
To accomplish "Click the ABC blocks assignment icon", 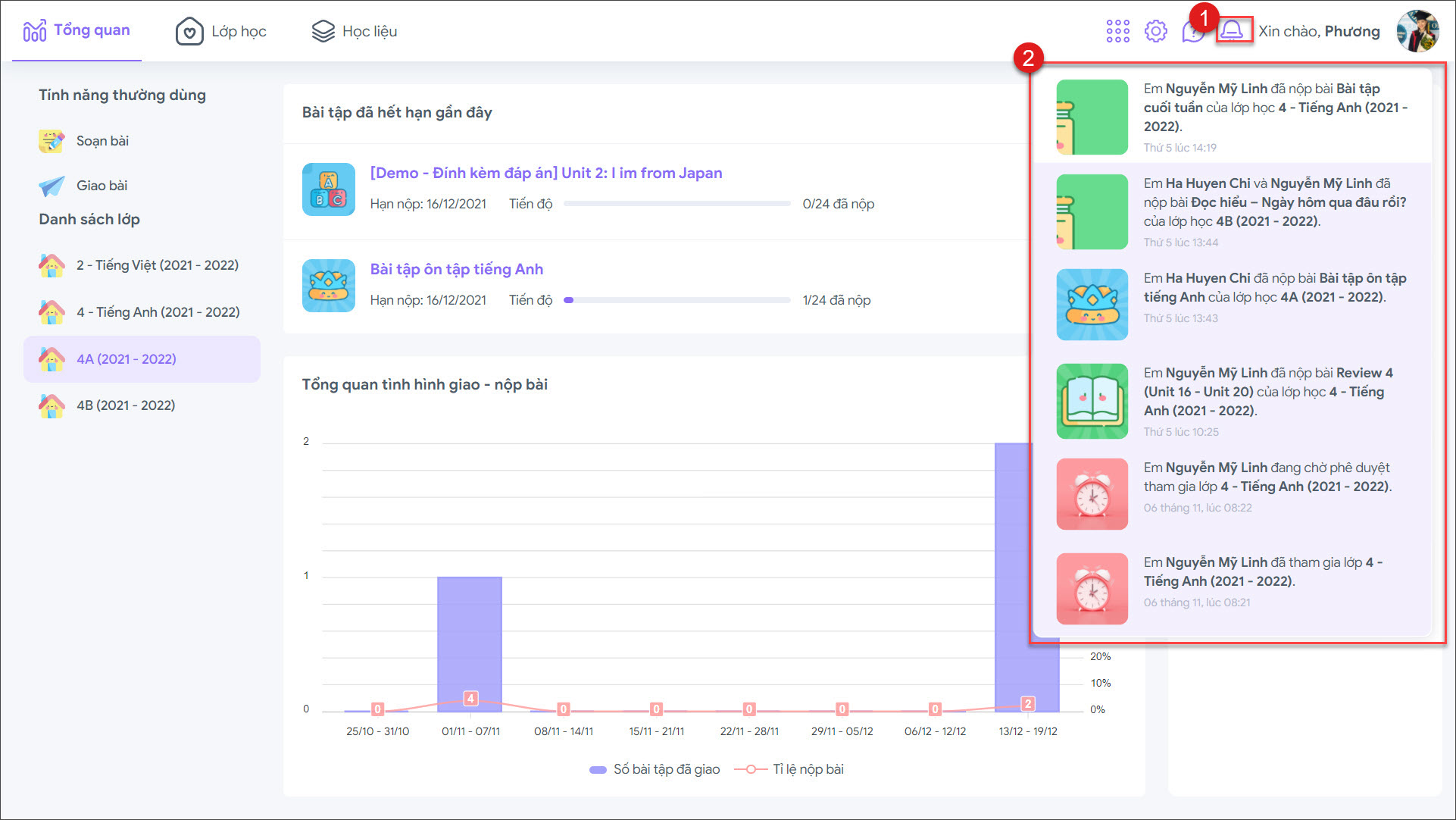I will tap(328, 189).
